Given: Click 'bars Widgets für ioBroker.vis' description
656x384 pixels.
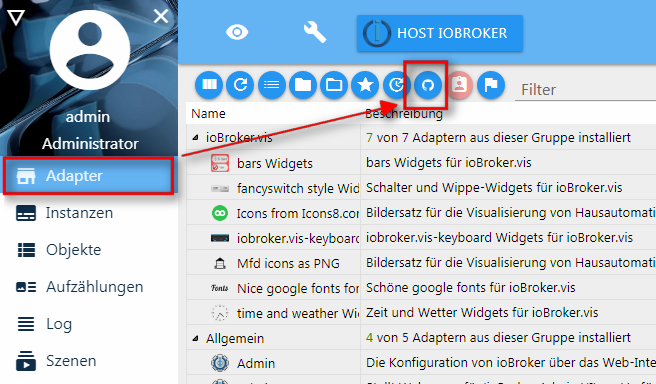Looking at the screenshot, I should point(448,162).
